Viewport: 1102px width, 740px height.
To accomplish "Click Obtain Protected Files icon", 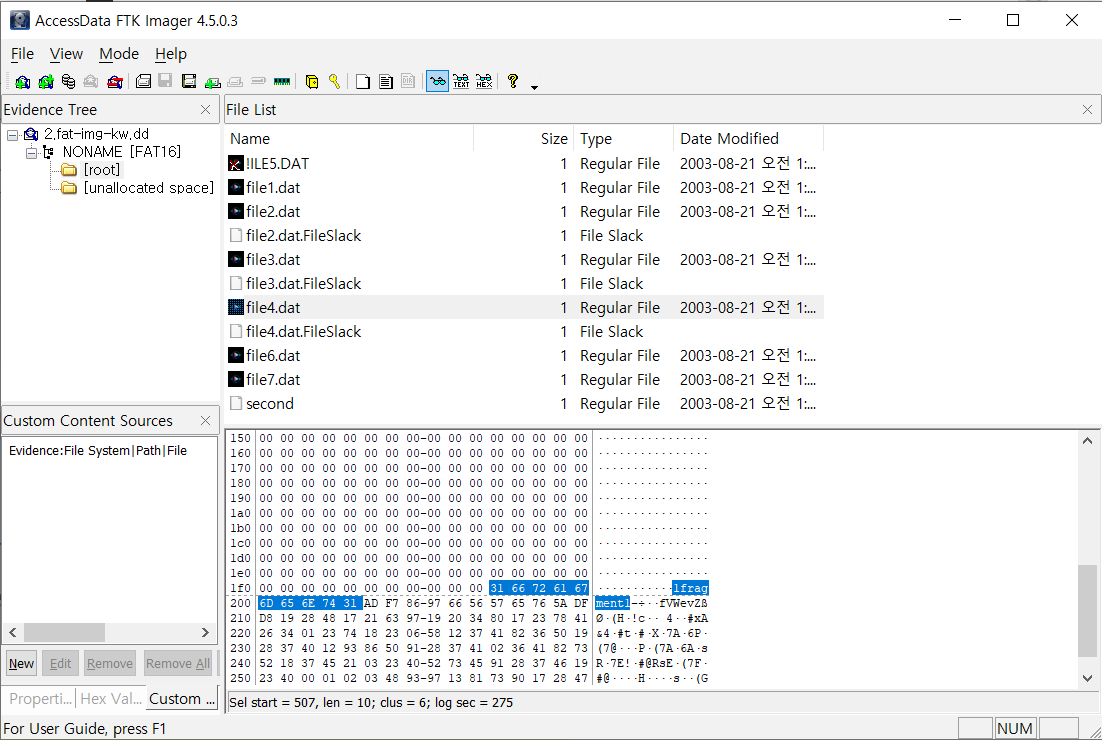I will [x=312, y=82].
